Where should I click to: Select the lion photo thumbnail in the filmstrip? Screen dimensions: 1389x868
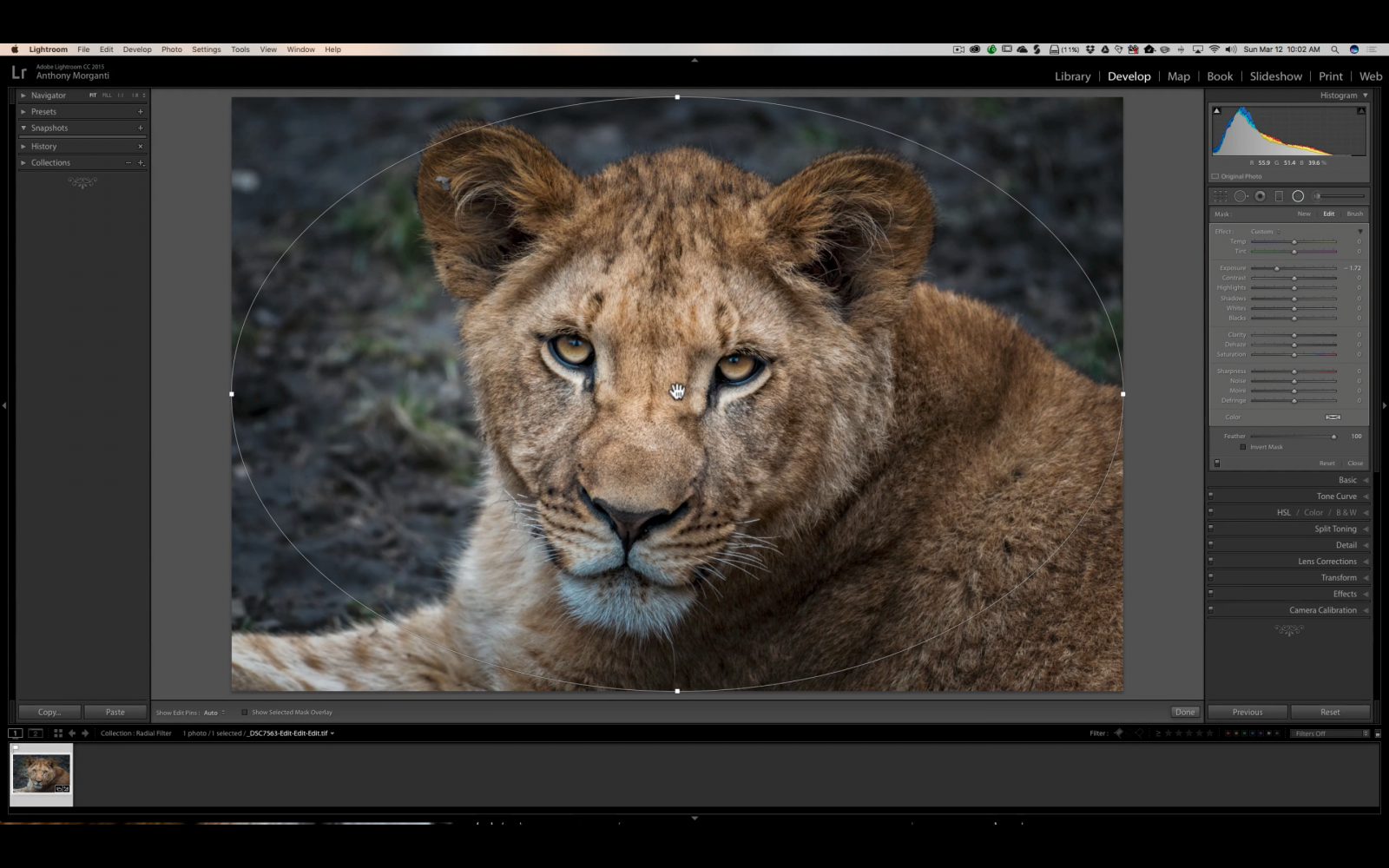(40, 773)
